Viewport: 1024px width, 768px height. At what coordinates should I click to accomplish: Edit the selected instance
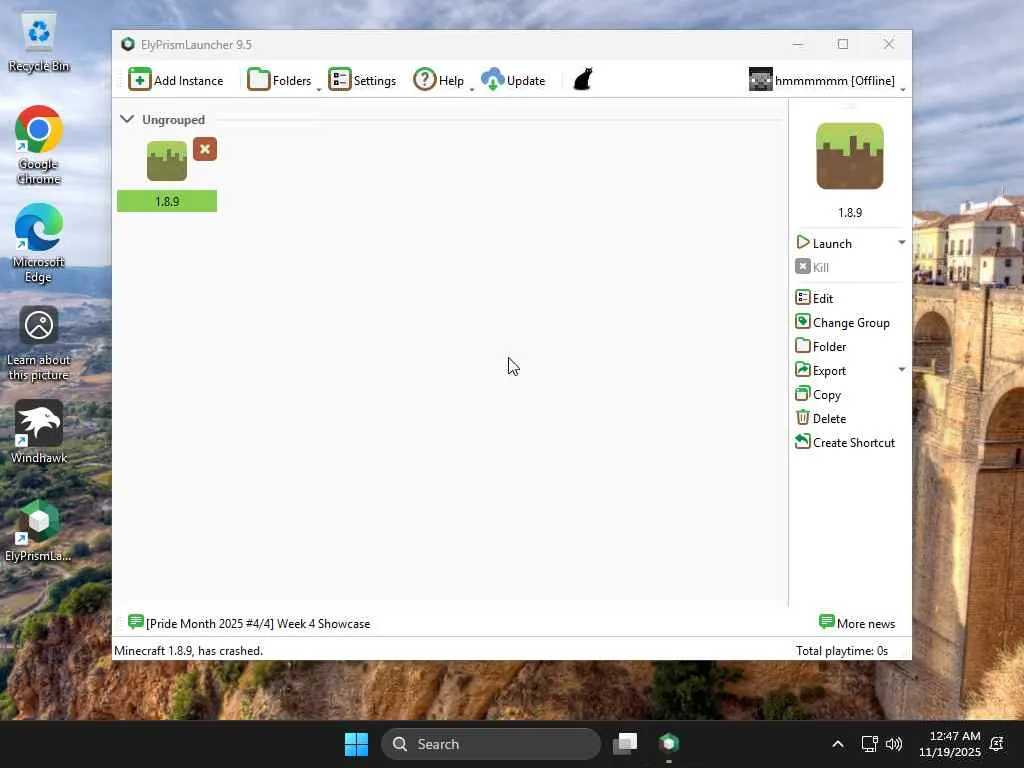[x=814, y=298]
